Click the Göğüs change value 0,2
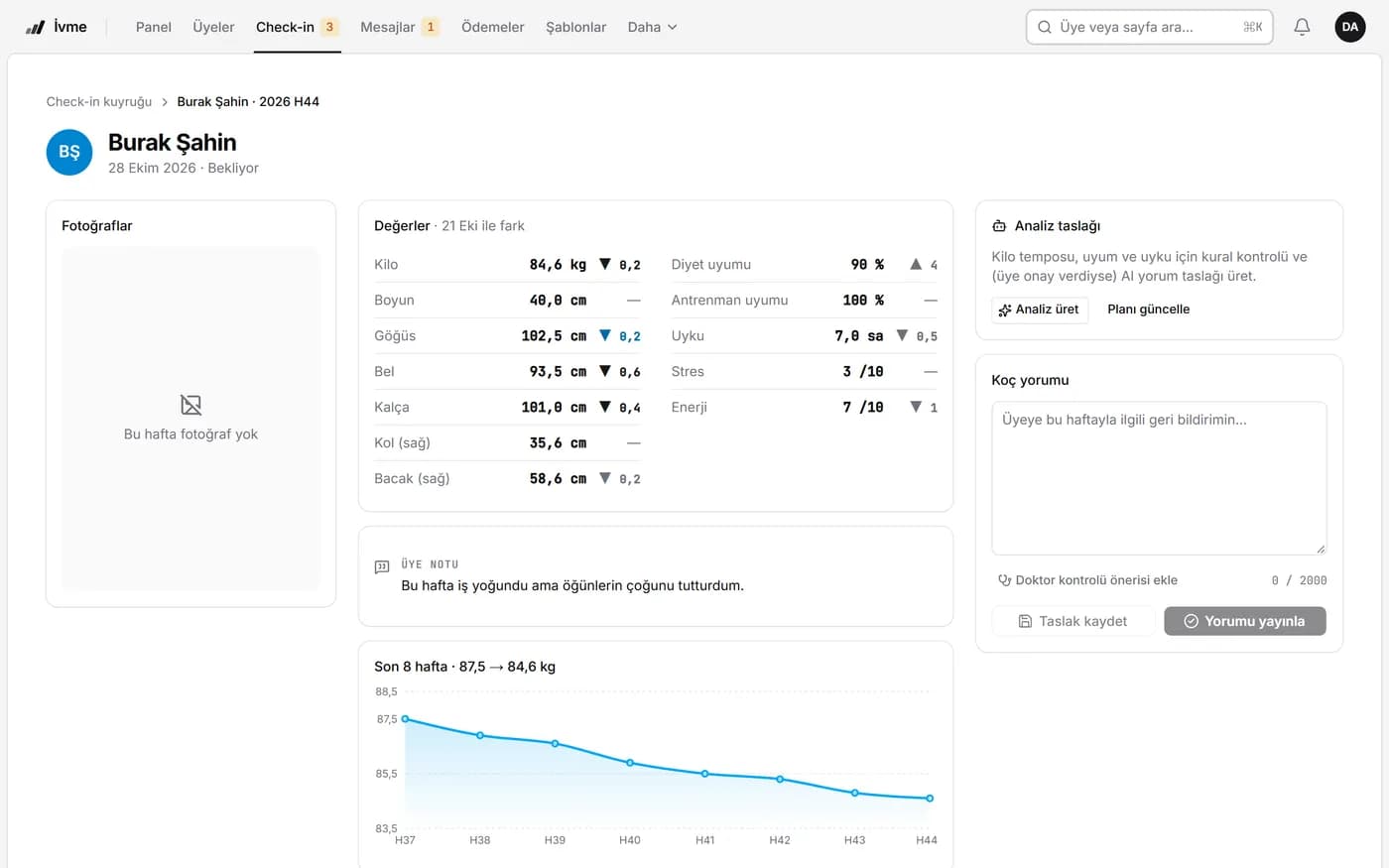 pyautogui.click(x=630, y=336)
